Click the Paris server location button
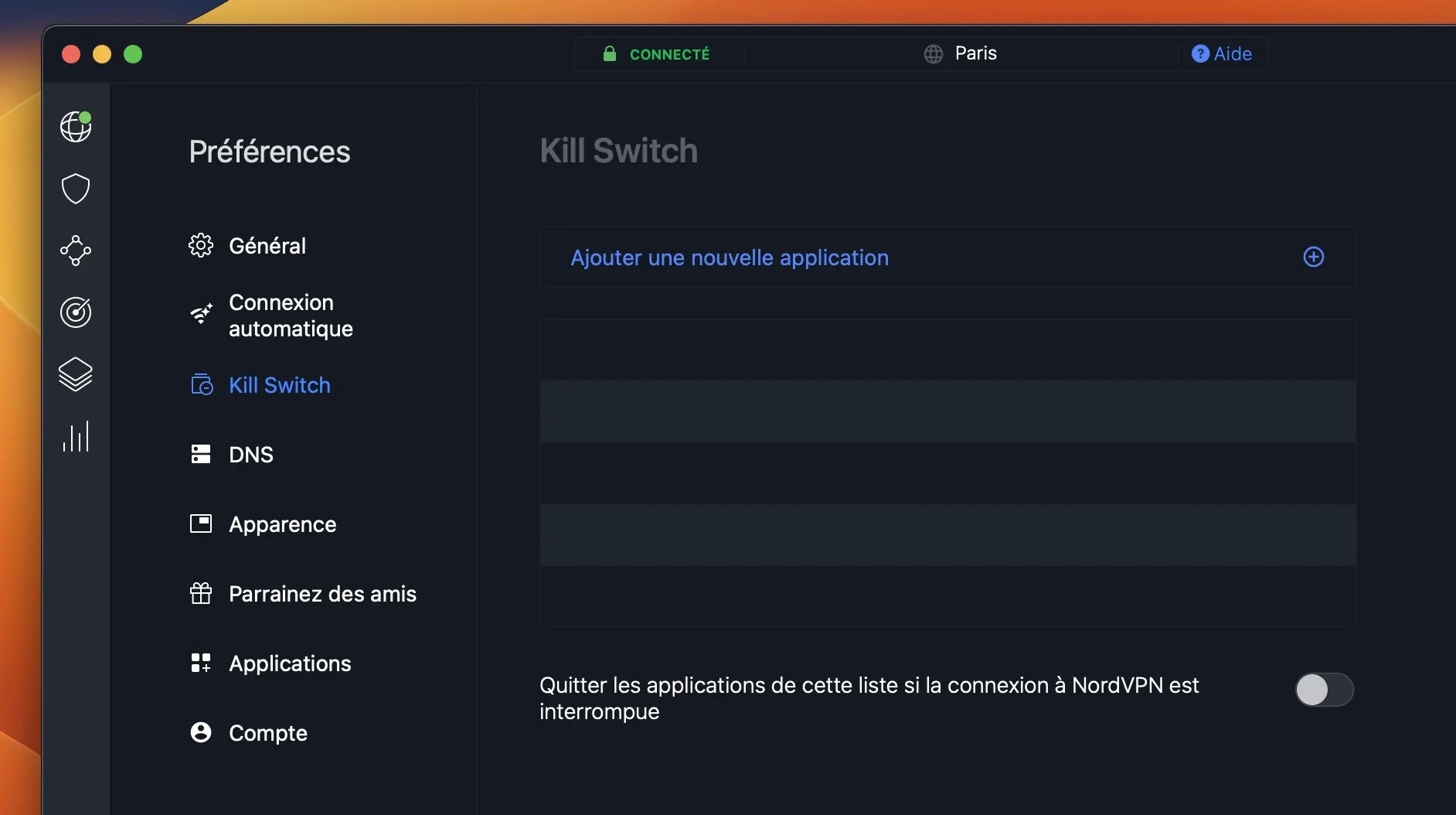1456x815 pixels. point(961,53)
